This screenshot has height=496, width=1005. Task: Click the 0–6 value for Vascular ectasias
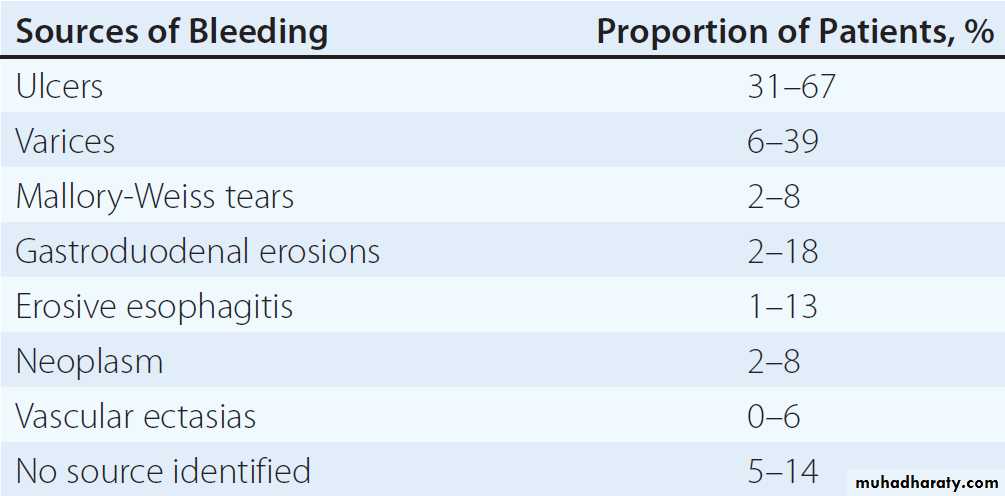[x=773, y=416]
